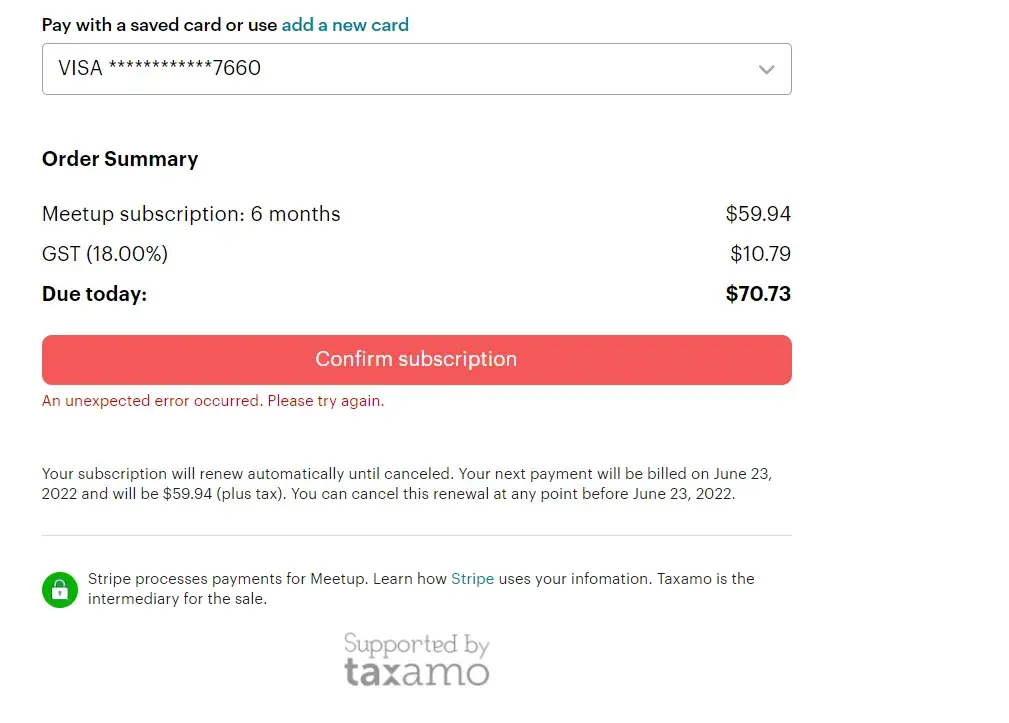Click the 'add a new card' link
1009x723 pixels.
pos(345,25)
